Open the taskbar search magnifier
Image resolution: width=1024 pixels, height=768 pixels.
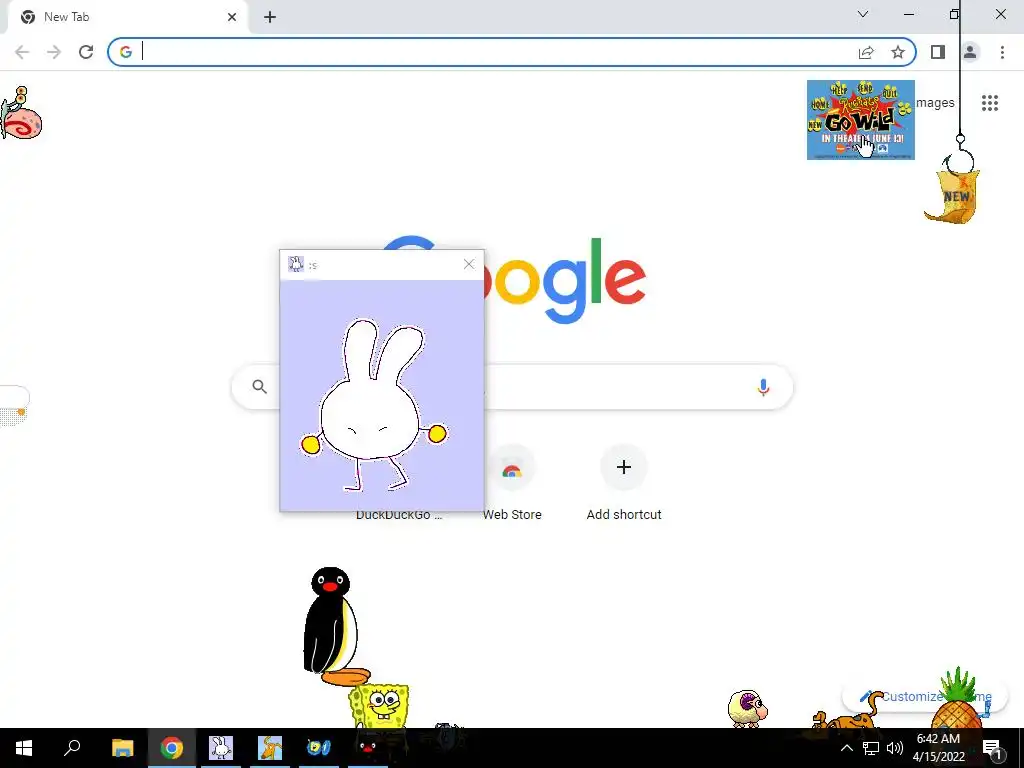pyautogui.click(x=72, y=748)
